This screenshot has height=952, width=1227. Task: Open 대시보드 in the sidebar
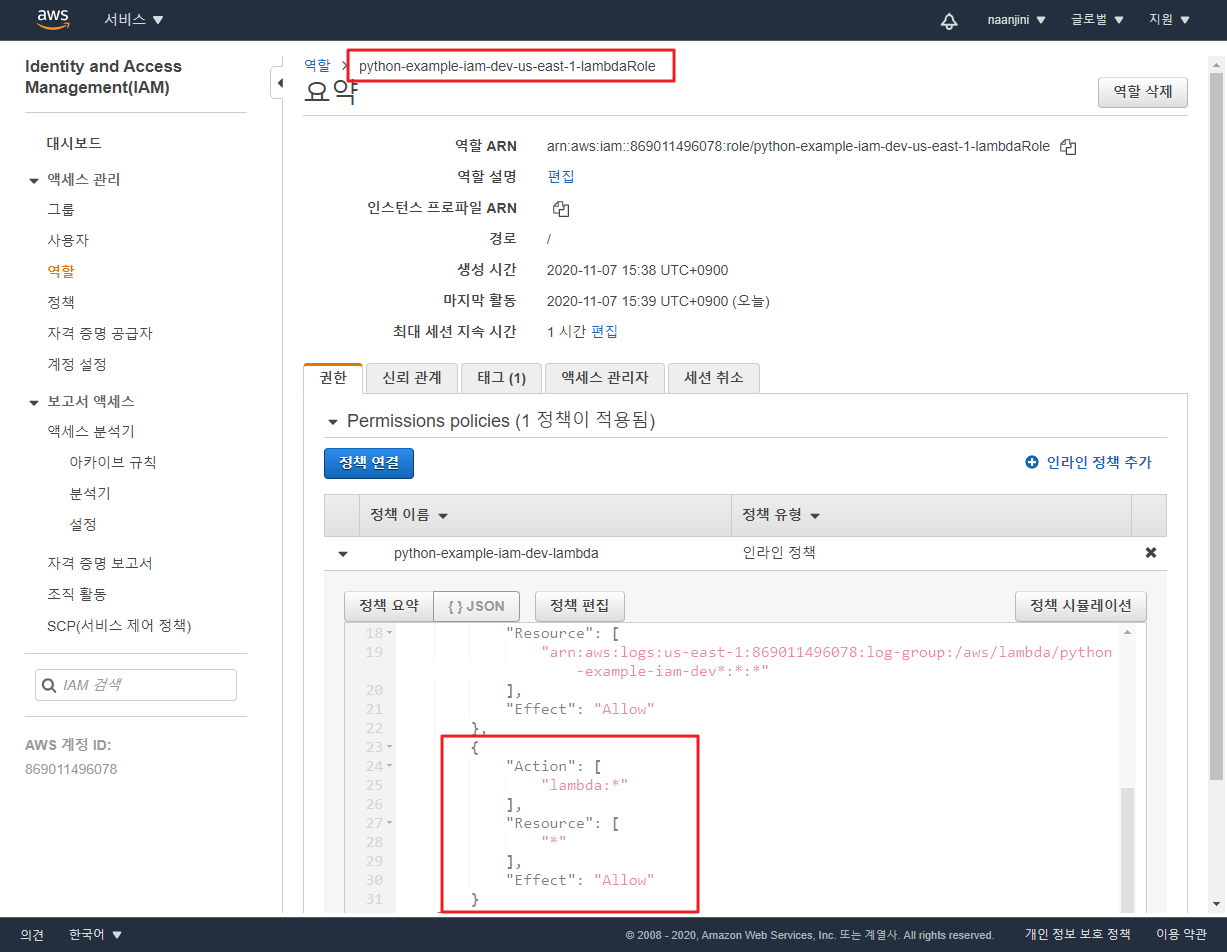click(x=74, y=144)
